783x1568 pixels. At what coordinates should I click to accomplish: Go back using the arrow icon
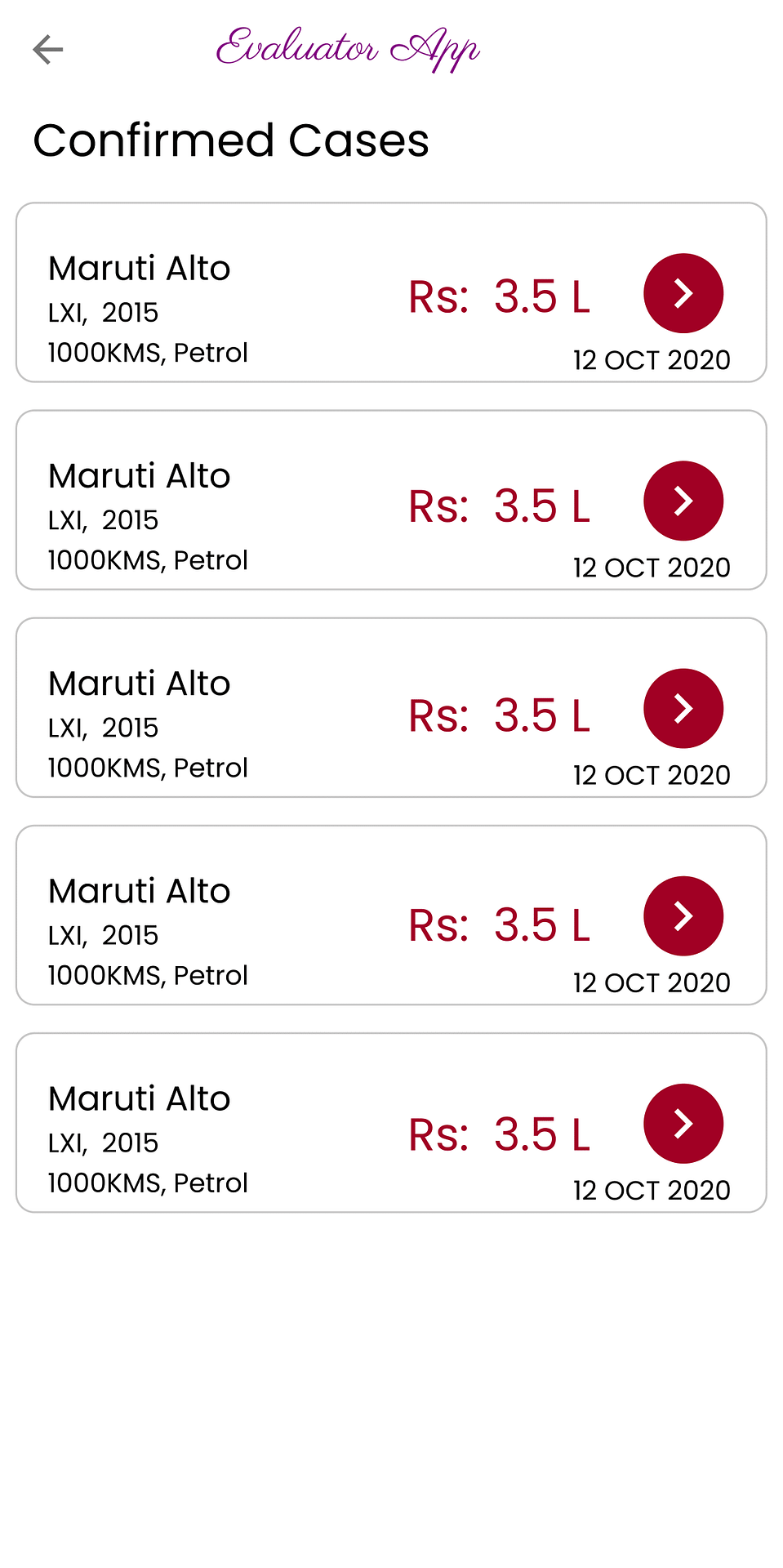click(x=48, y=50)
